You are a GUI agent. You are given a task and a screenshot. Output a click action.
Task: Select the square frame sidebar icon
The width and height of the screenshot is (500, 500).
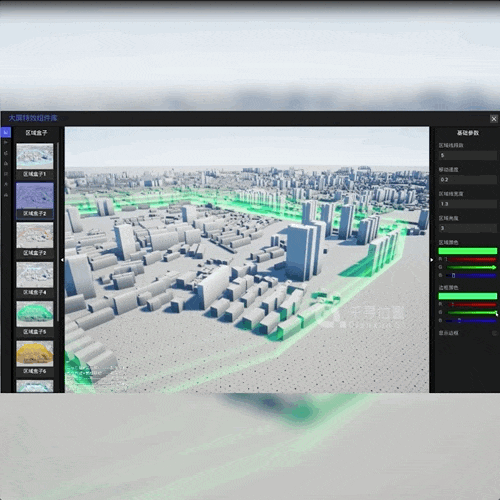6,174
